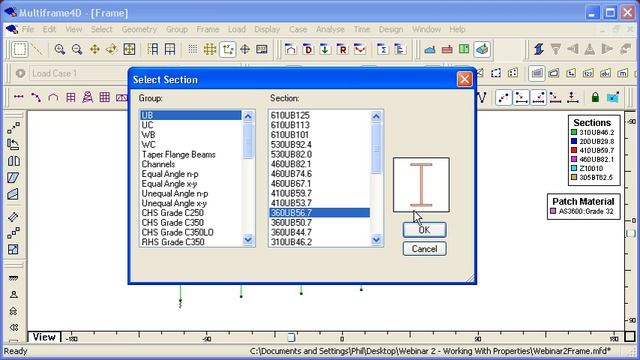Toggle the axes display icon
Screen dimensions: 640x360
[227, 50]
